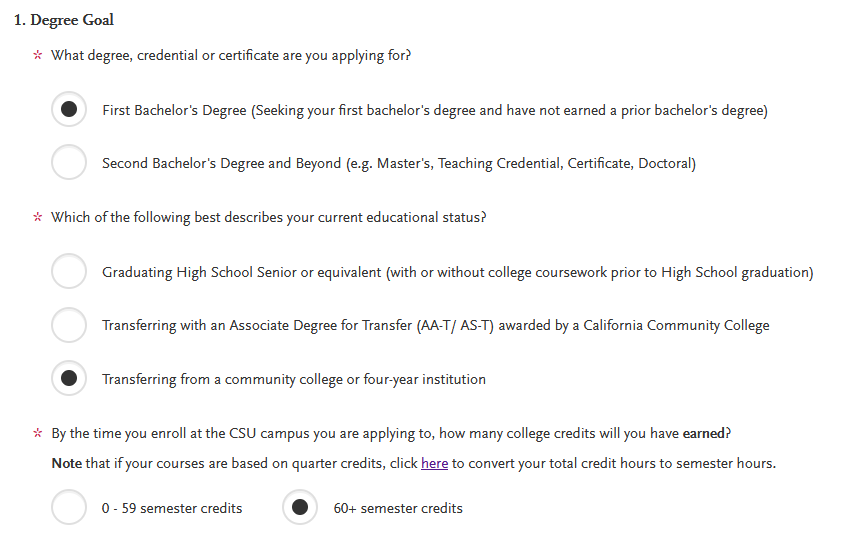Choose the Graduating High School Senior radio circle
The width and height of the screenshot is (843, 539).
coord(69,272)
